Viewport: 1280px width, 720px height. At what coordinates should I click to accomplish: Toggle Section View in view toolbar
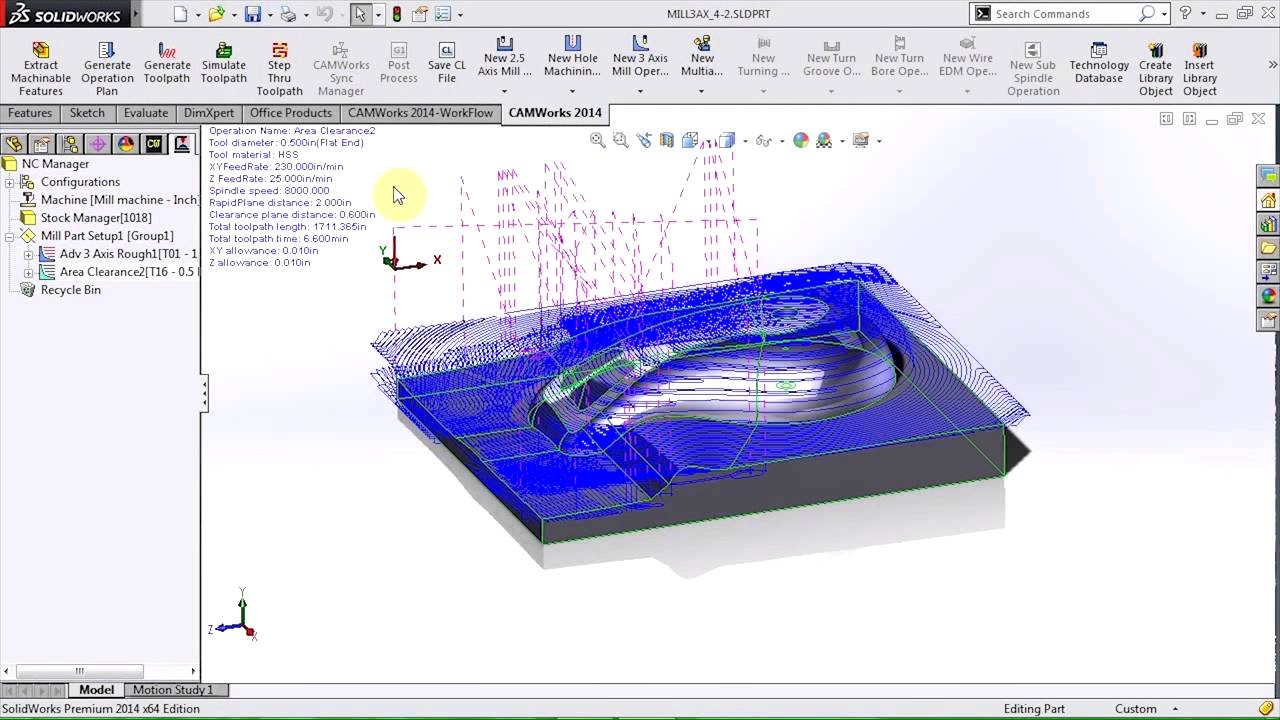667,140
